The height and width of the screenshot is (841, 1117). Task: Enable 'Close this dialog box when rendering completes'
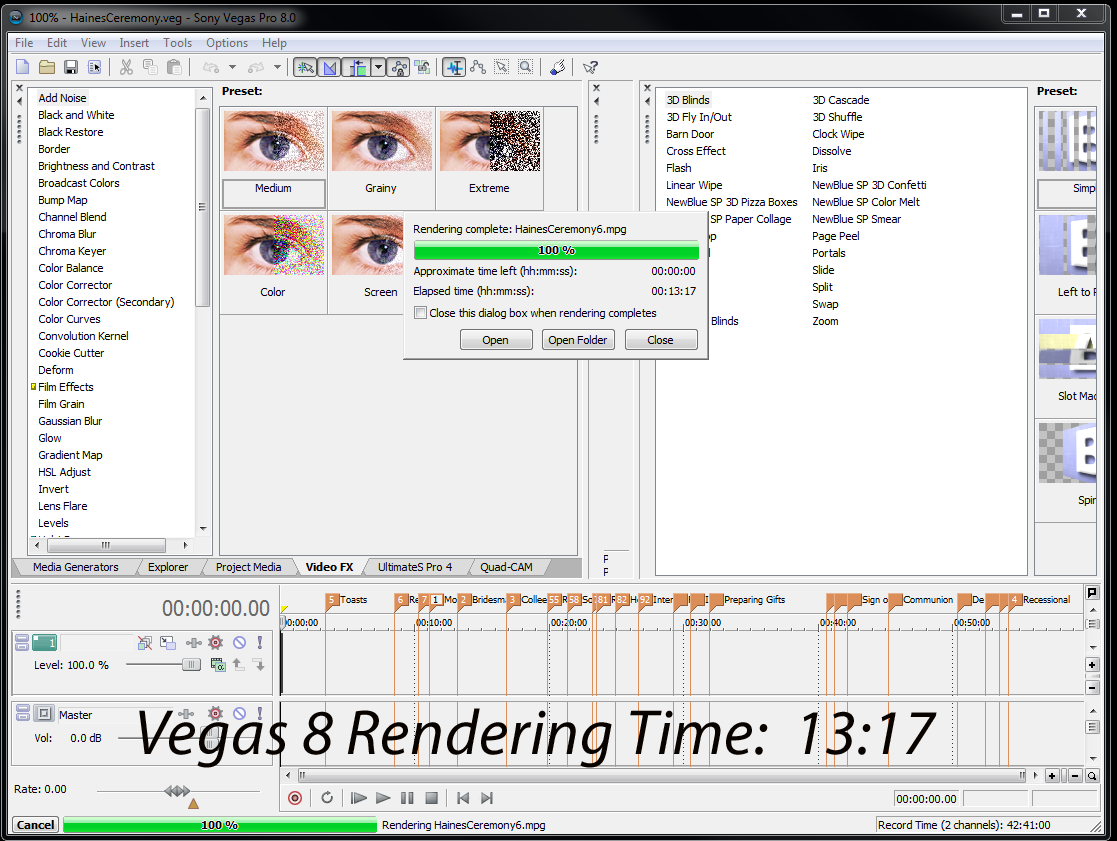click(421, 313)
